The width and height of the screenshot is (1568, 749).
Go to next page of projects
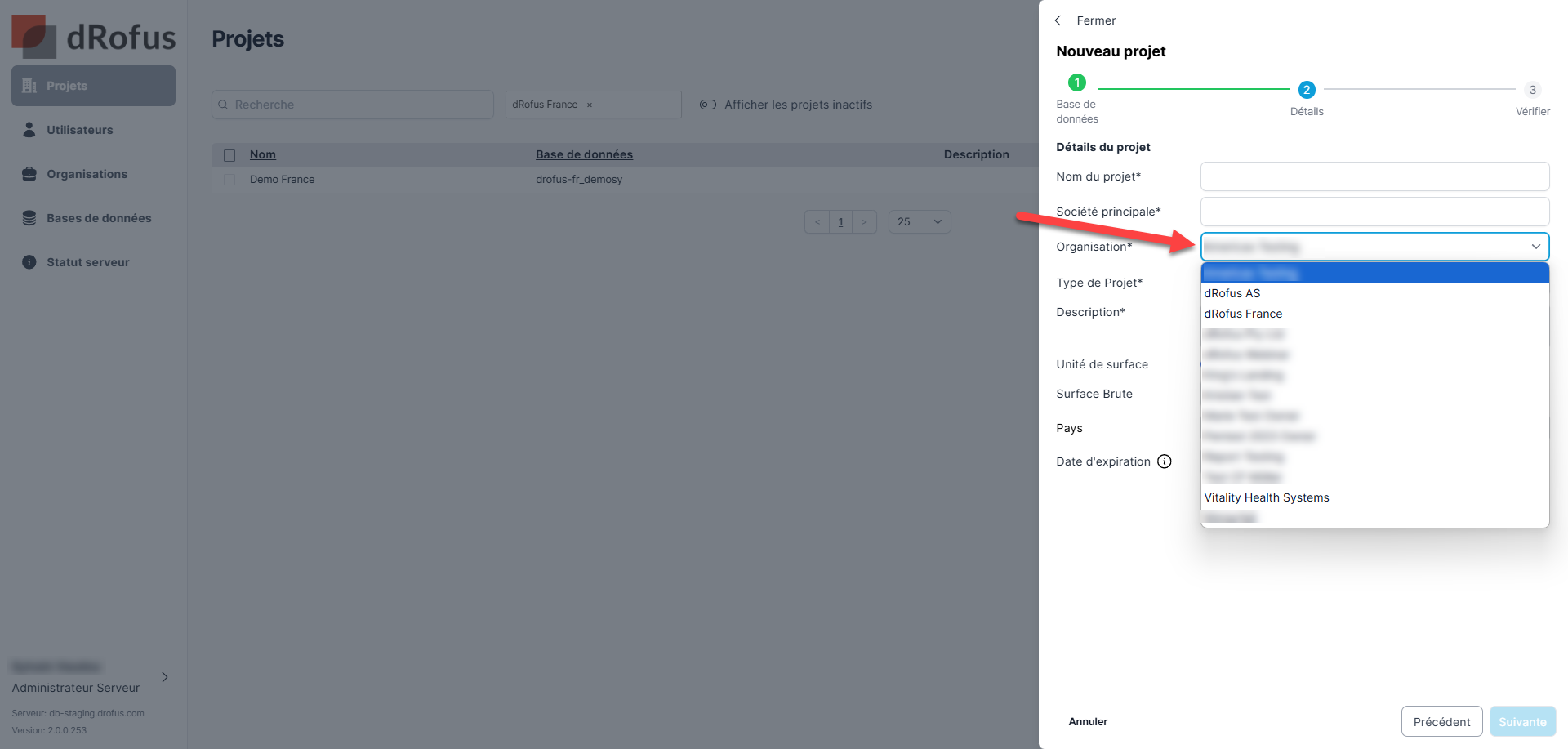[x=864, y=222]
